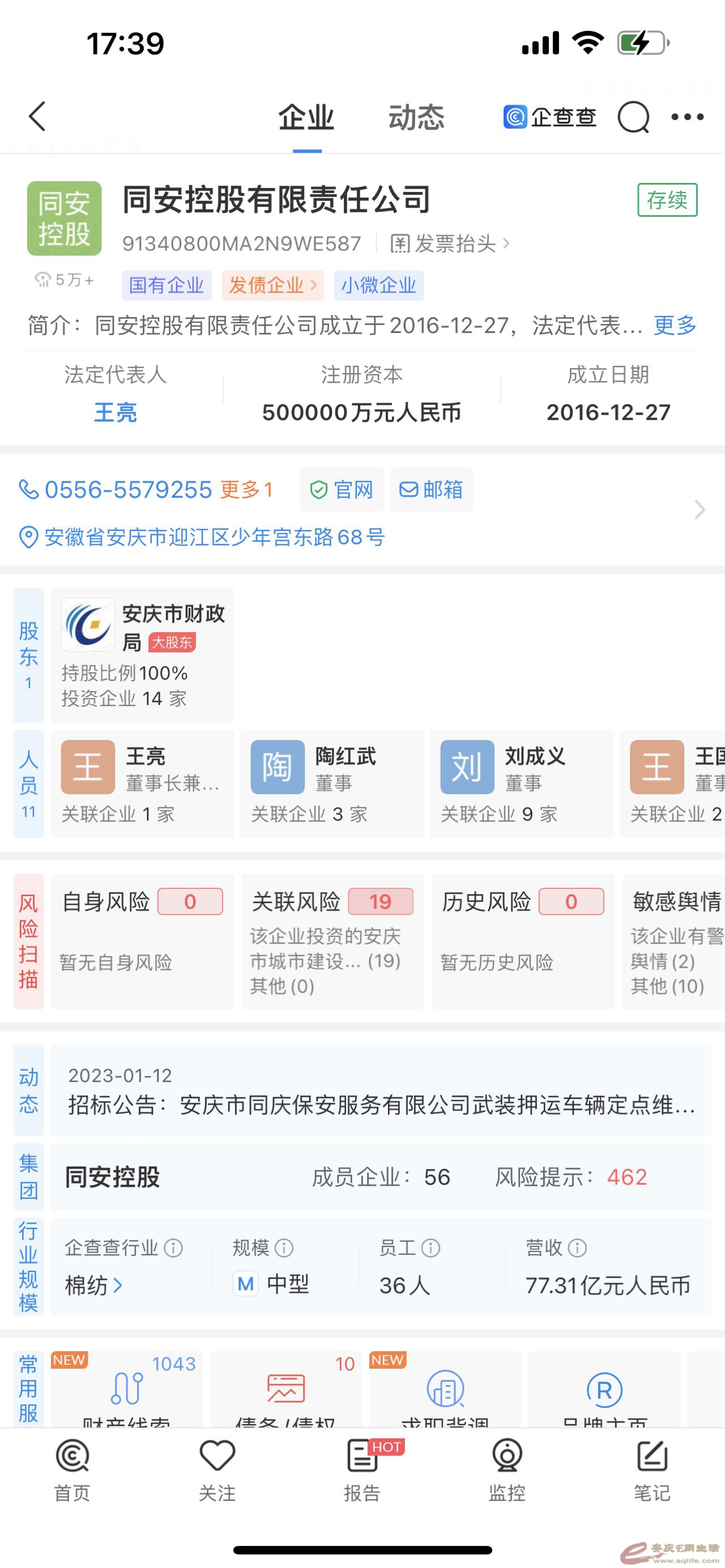Open legal representative 王亮 link
Image resolution: width=725 pixels, height=1568 pixels.
click(x=115, y=413)
